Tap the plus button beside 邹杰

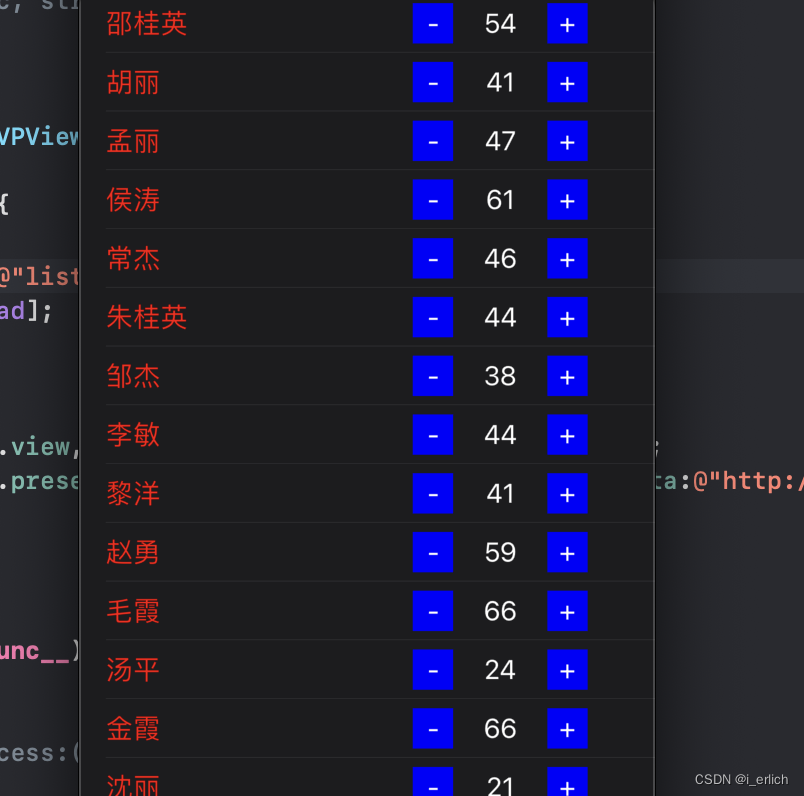(x=567, y=376)
